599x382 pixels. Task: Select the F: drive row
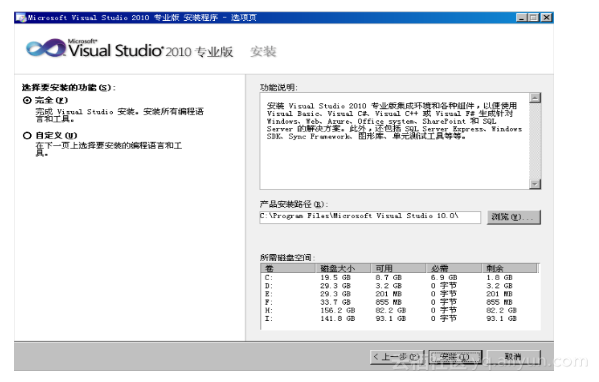coord(399,302)
